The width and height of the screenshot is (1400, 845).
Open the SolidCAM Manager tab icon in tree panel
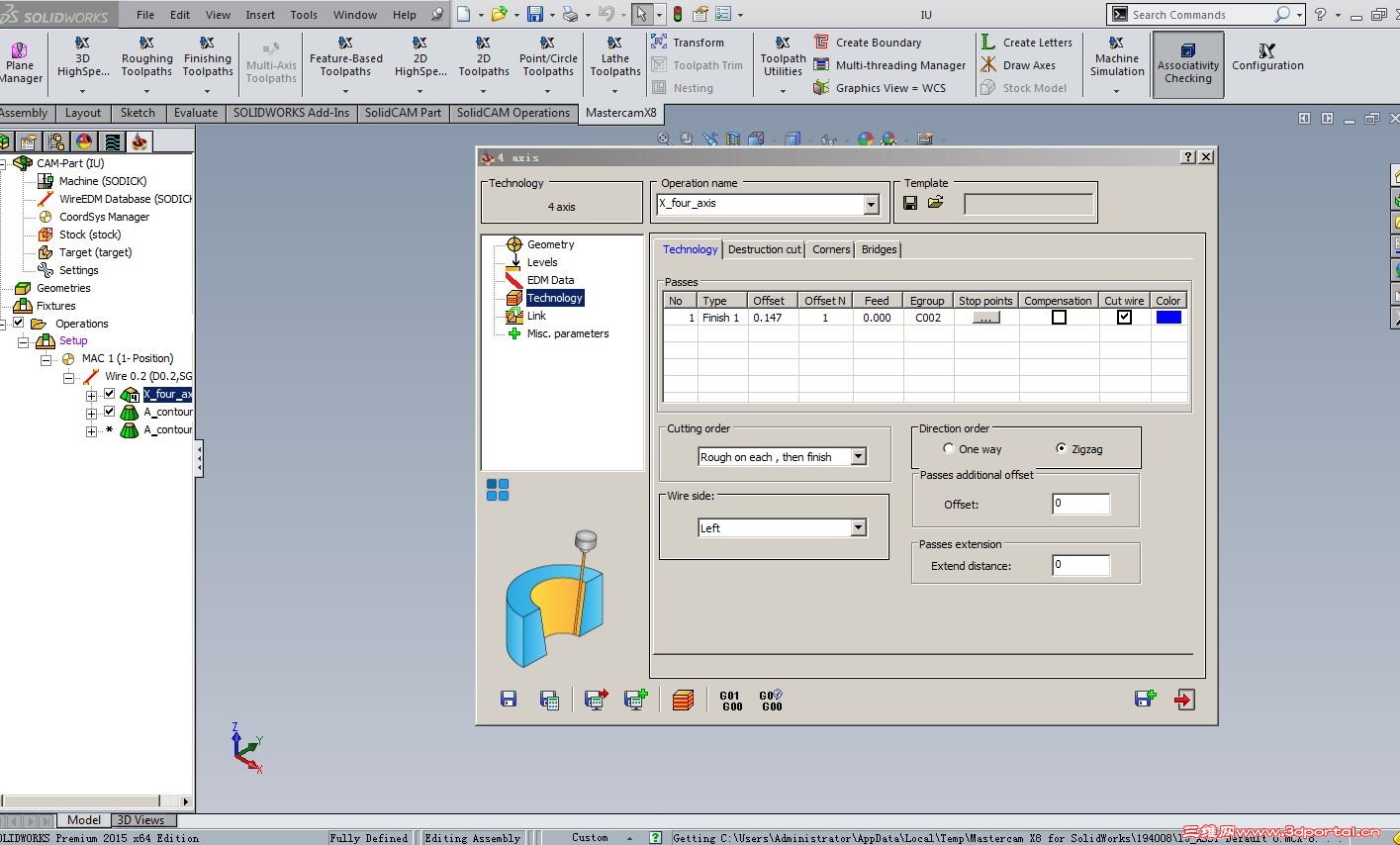coord(140,141)
